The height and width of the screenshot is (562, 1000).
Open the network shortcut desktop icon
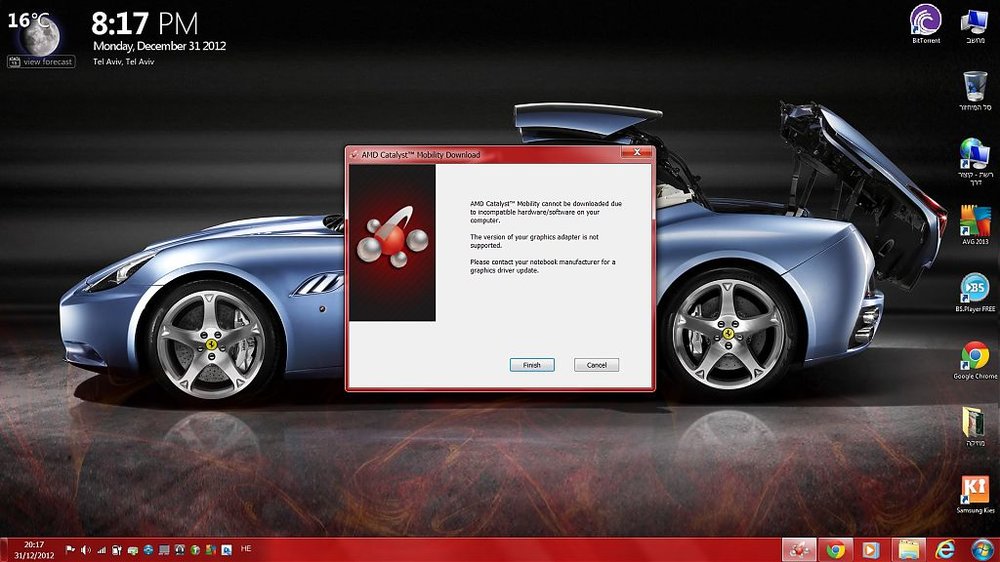click(x=974, y=161)
